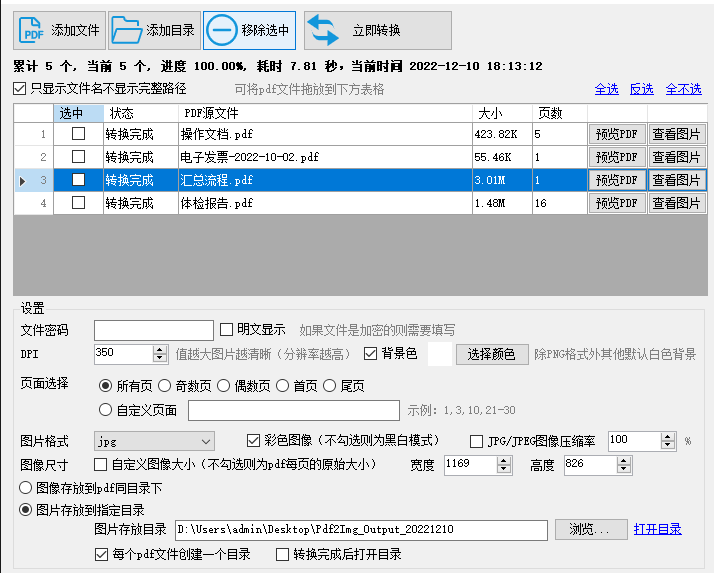Click the 页数 column header

pos(560,113)
